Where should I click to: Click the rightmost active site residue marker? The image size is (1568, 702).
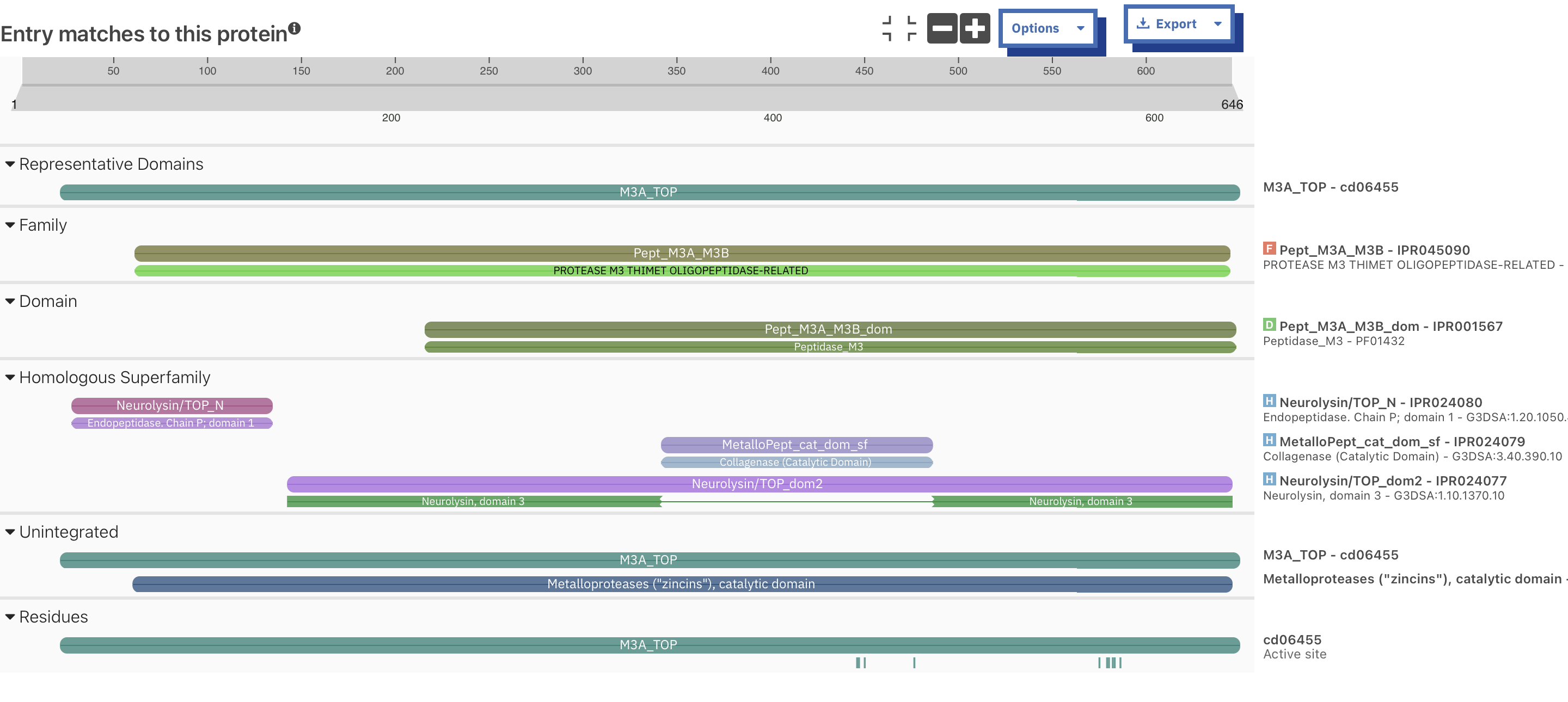[x=1120, y=662]
